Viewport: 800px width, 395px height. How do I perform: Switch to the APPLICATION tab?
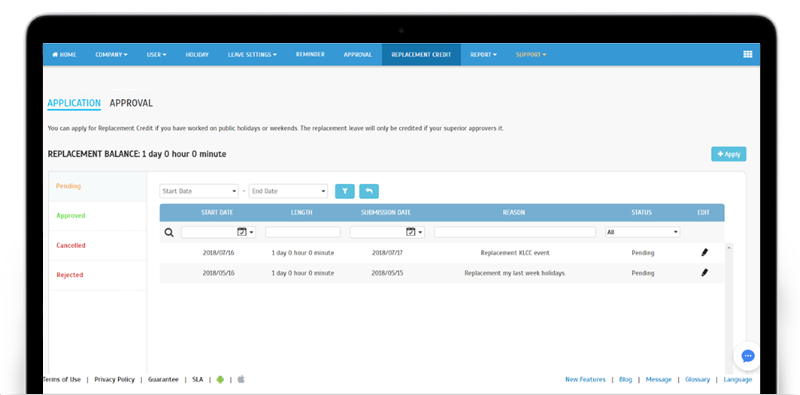(x=74, y=103)
